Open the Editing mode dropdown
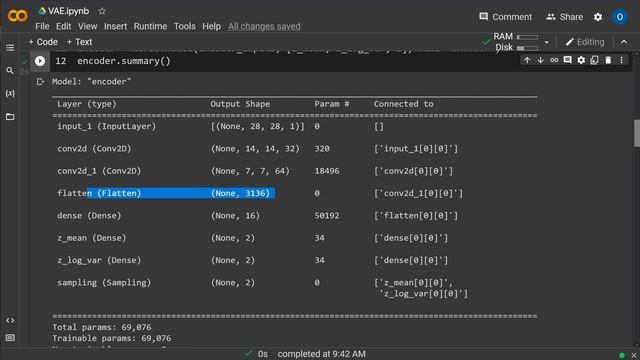The width and height of the screenshot is (640, 360). (x=585, y=42)
